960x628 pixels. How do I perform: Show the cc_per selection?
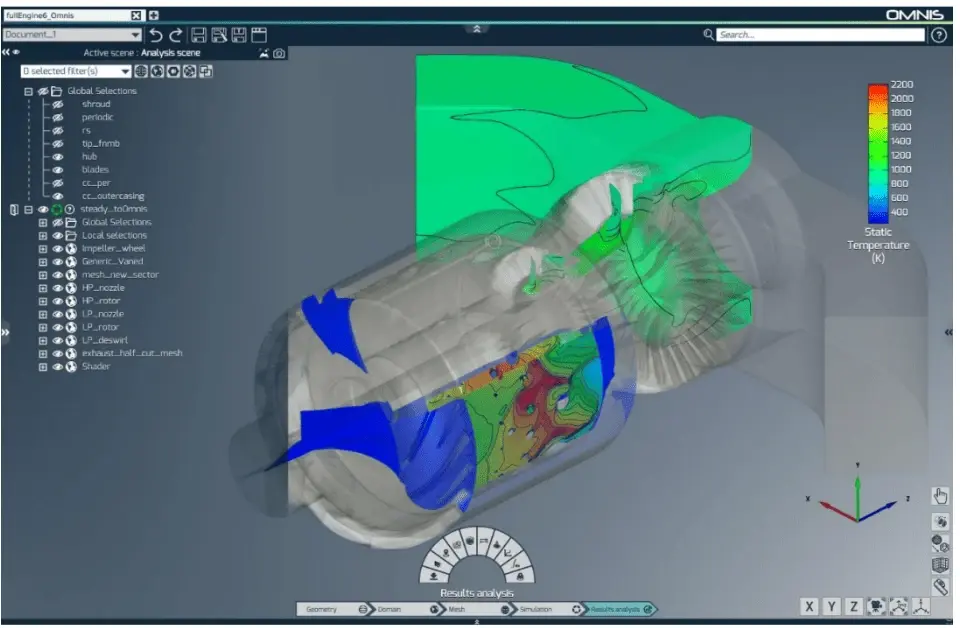click(58, 183)
